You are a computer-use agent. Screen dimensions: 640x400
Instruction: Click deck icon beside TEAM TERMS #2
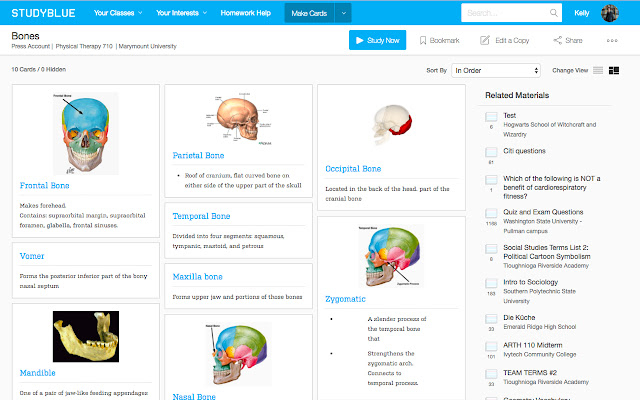coord(491,374)
